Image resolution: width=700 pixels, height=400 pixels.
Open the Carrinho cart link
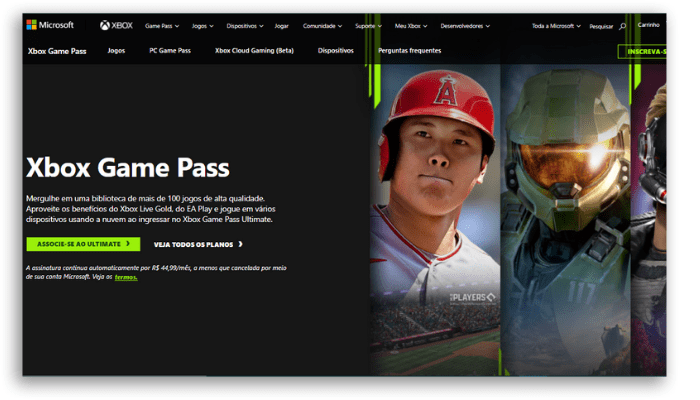tap(648, 25)
